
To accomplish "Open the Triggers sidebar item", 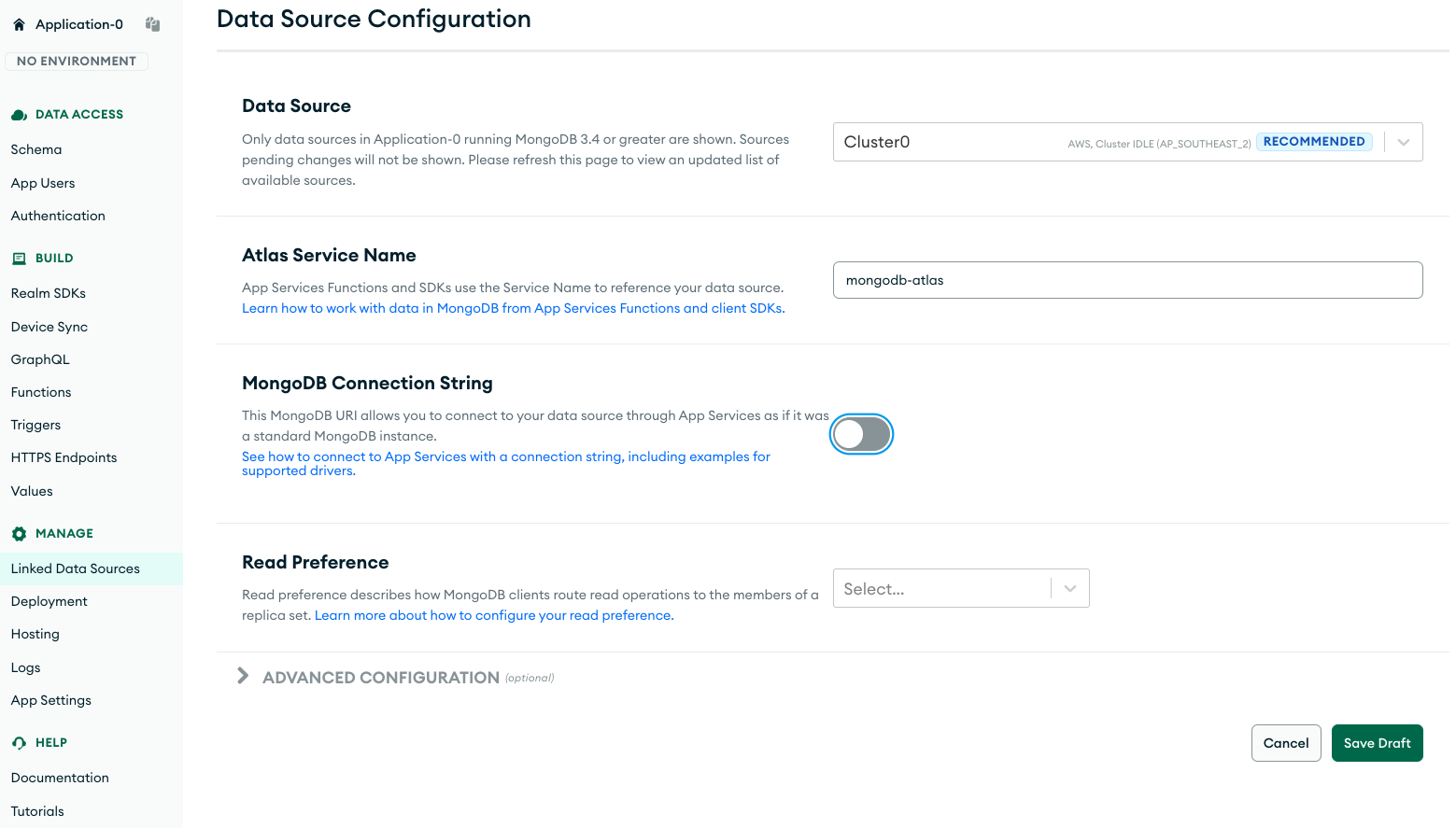I will click(x=35, y=425).
